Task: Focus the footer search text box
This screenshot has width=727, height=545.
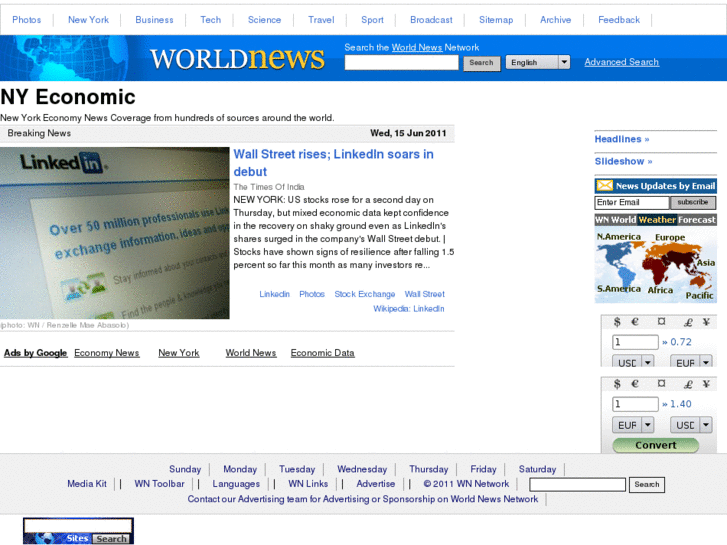Action: tap(577, 485)
